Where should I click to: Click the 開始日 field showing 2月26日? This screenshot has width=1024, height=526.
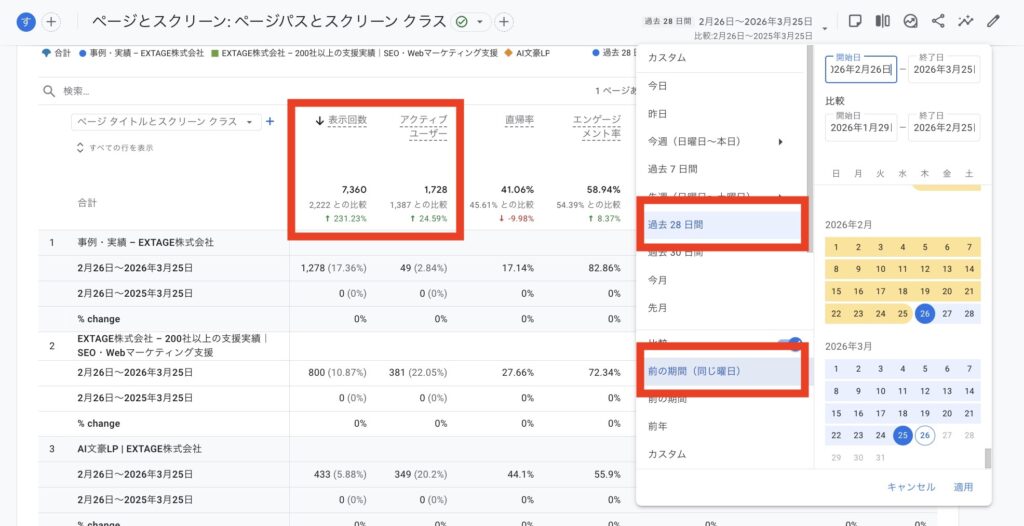(x=861, y=69)
